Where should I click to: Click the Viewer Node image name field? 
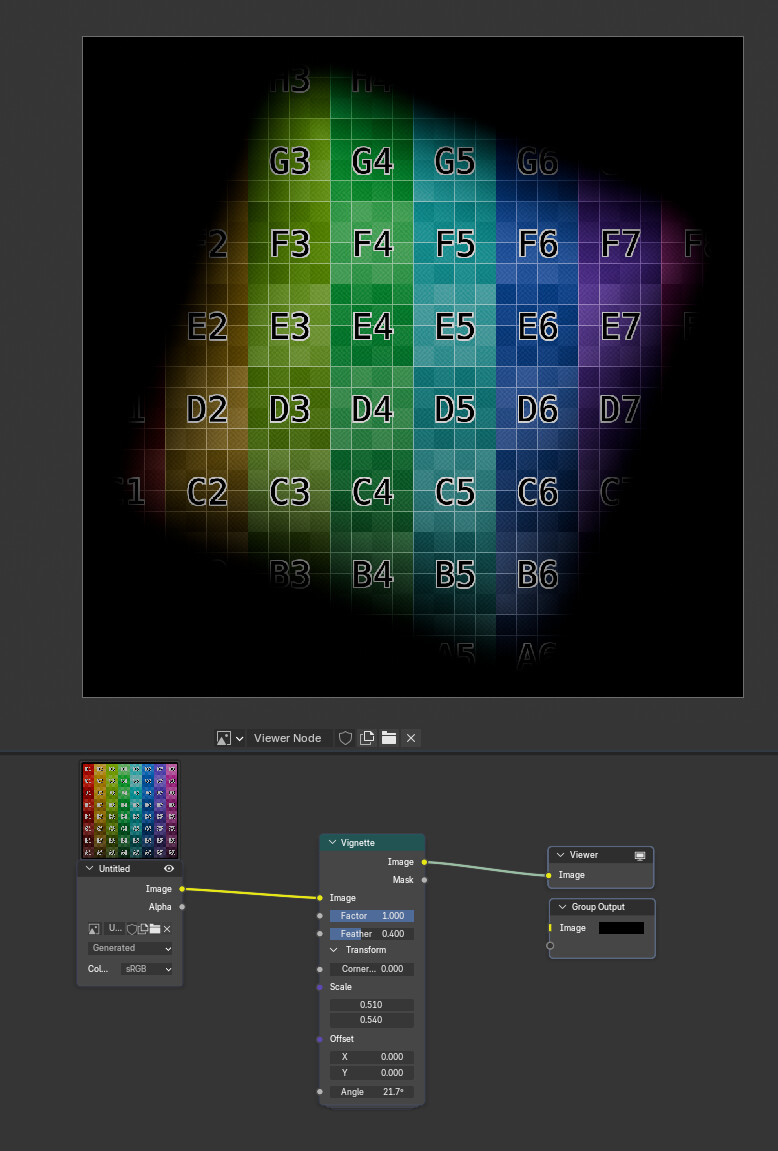288,738
